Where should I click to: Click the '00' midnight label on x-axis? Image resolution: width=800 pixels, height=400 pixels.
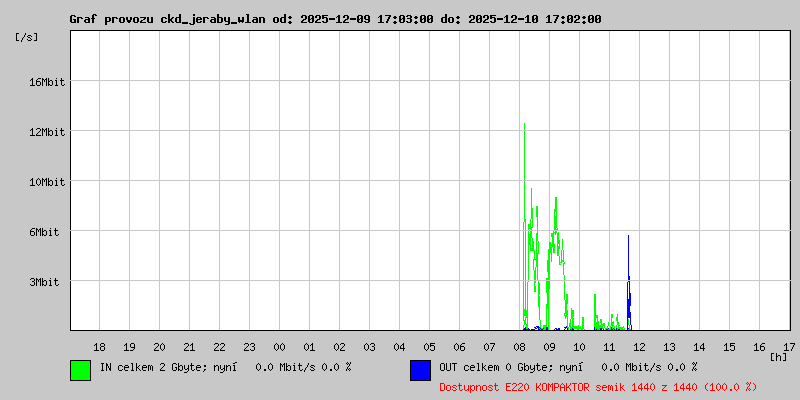pos(280,347)
